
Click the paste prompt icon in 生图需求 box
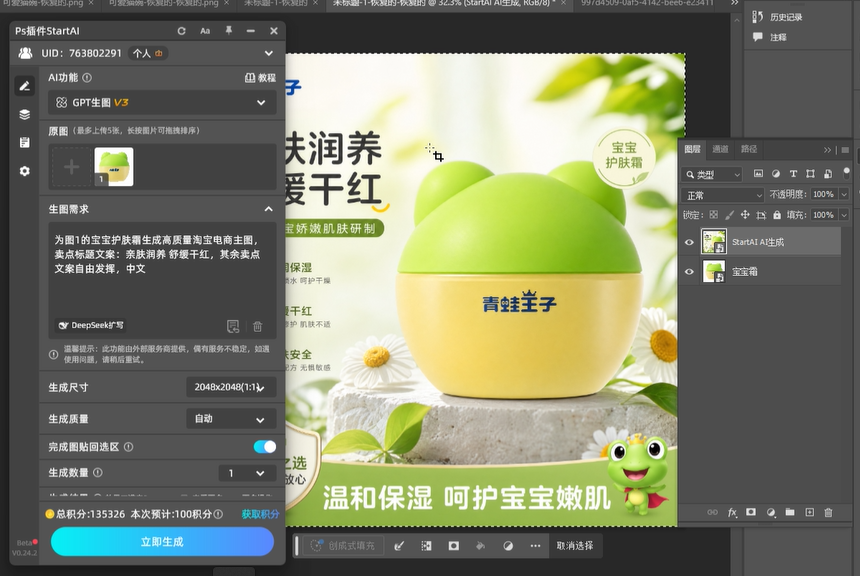tap(233, 326)
